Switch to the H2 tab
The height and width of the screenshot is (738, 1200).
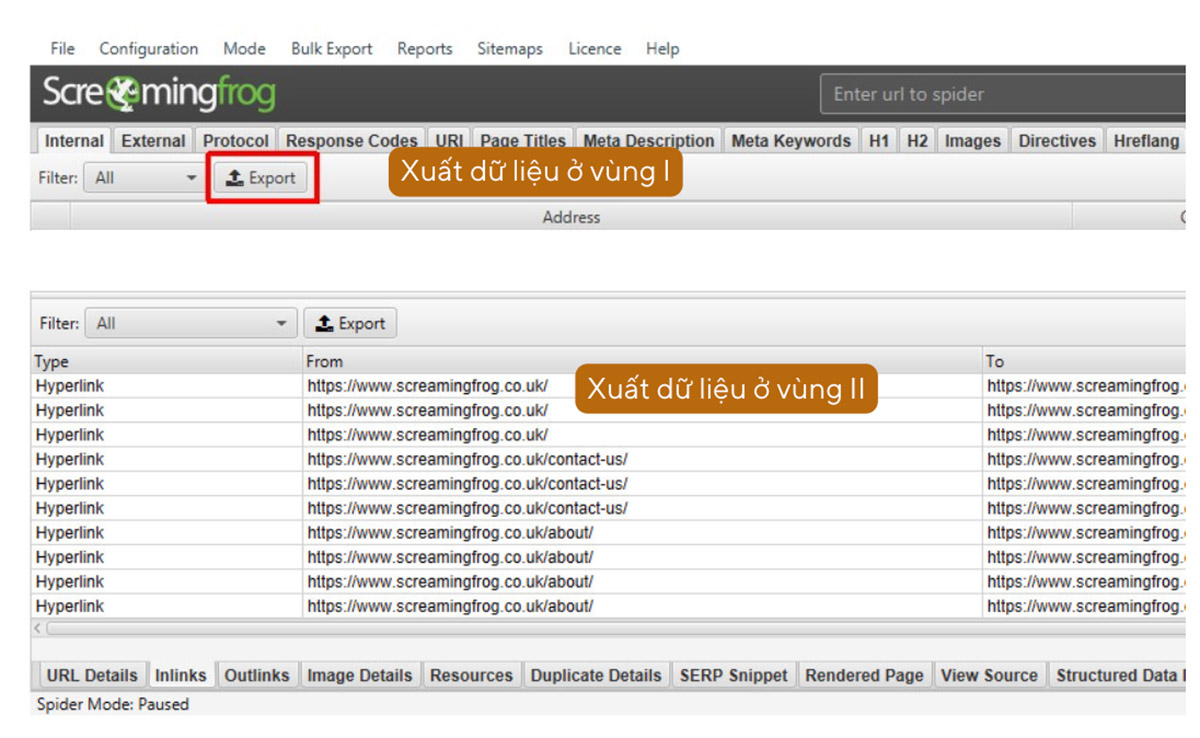tap(917, 141)
